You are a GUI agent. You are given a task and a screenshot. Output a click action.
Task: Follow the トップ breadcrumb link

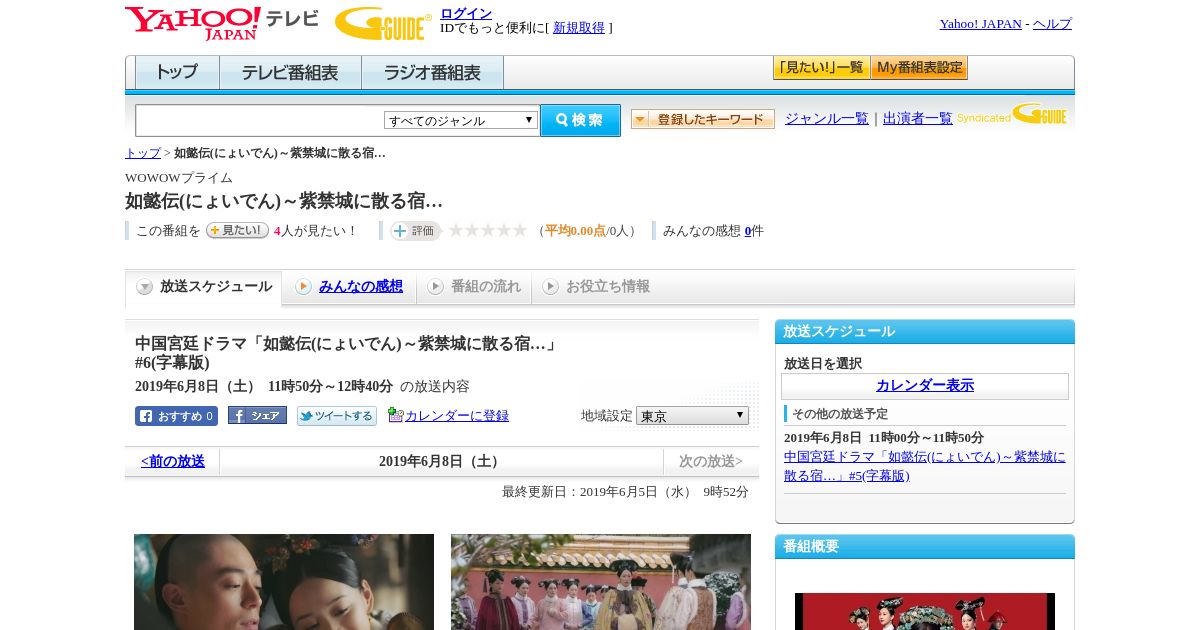click(x=142, y=153)
